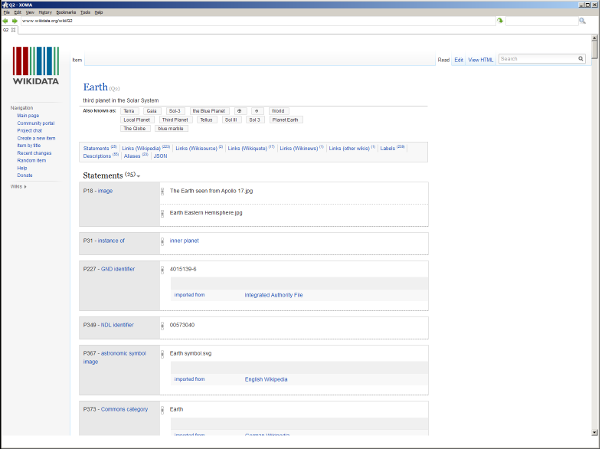The width and height of the screenshot is (600, 449).
Task: Click the green reload icon in the address bar
Action: [500, 20]
